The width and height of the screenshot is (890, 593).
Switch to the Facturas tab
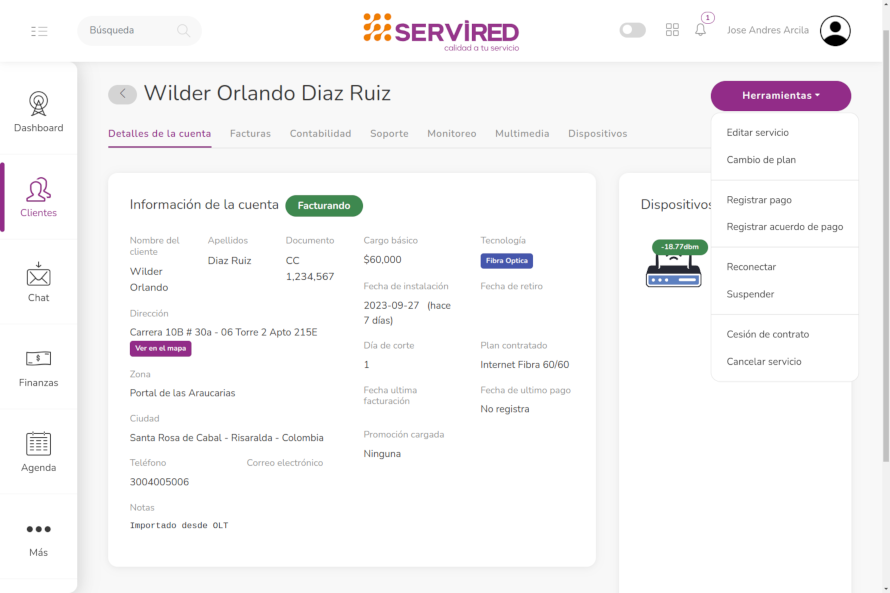(250, 133)
